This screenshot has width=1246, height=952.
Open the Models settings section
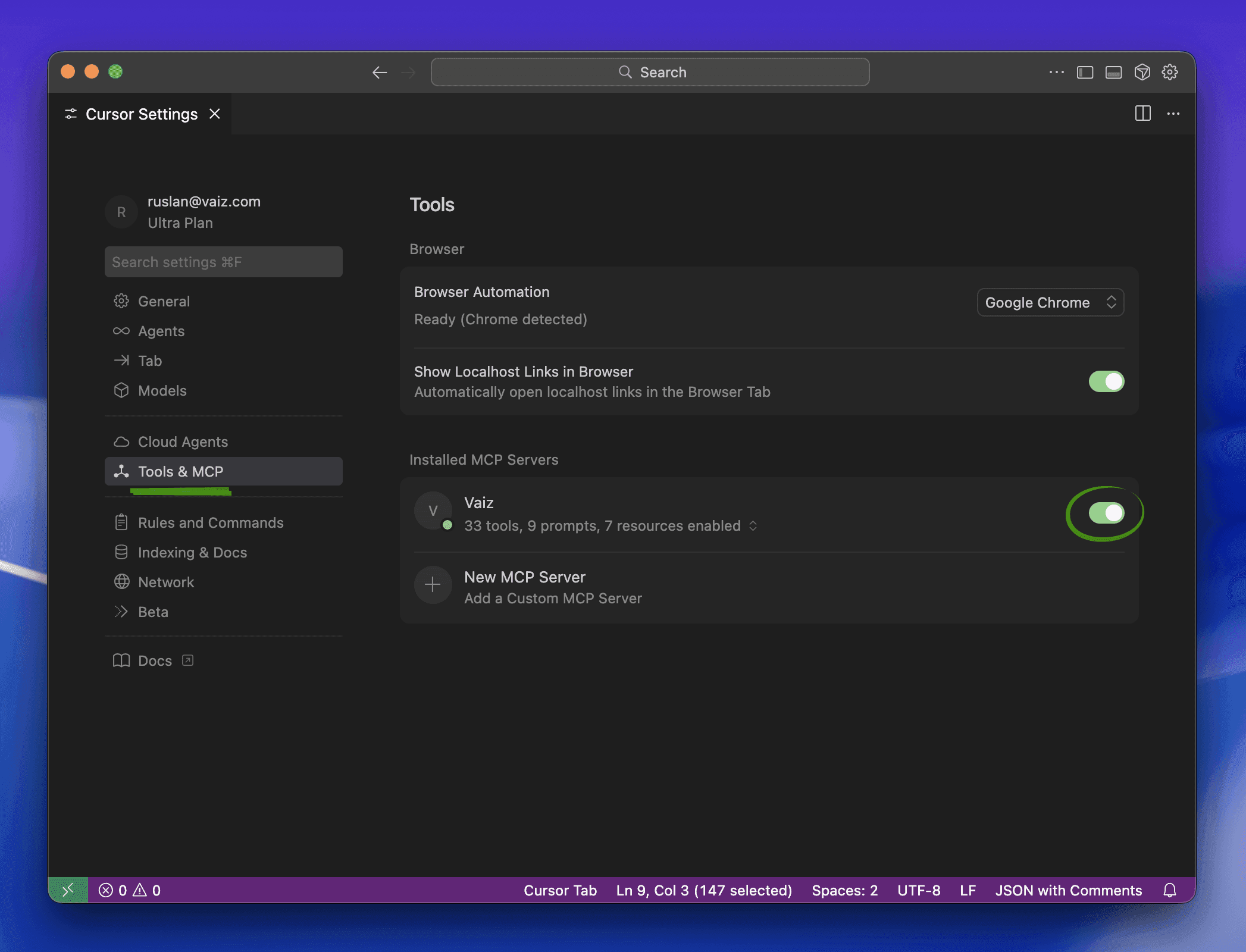point(162,390)
